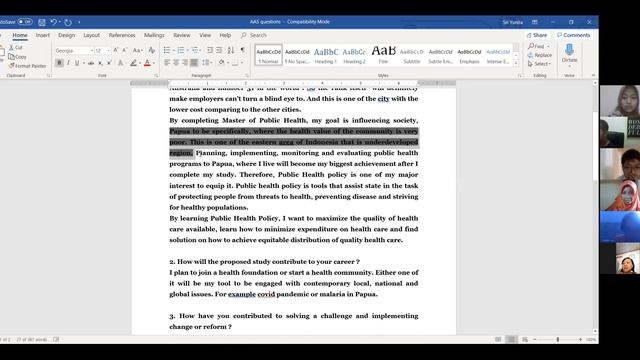Click the Save icon in title bar
The image size is (640, 360).
[42, 22]
